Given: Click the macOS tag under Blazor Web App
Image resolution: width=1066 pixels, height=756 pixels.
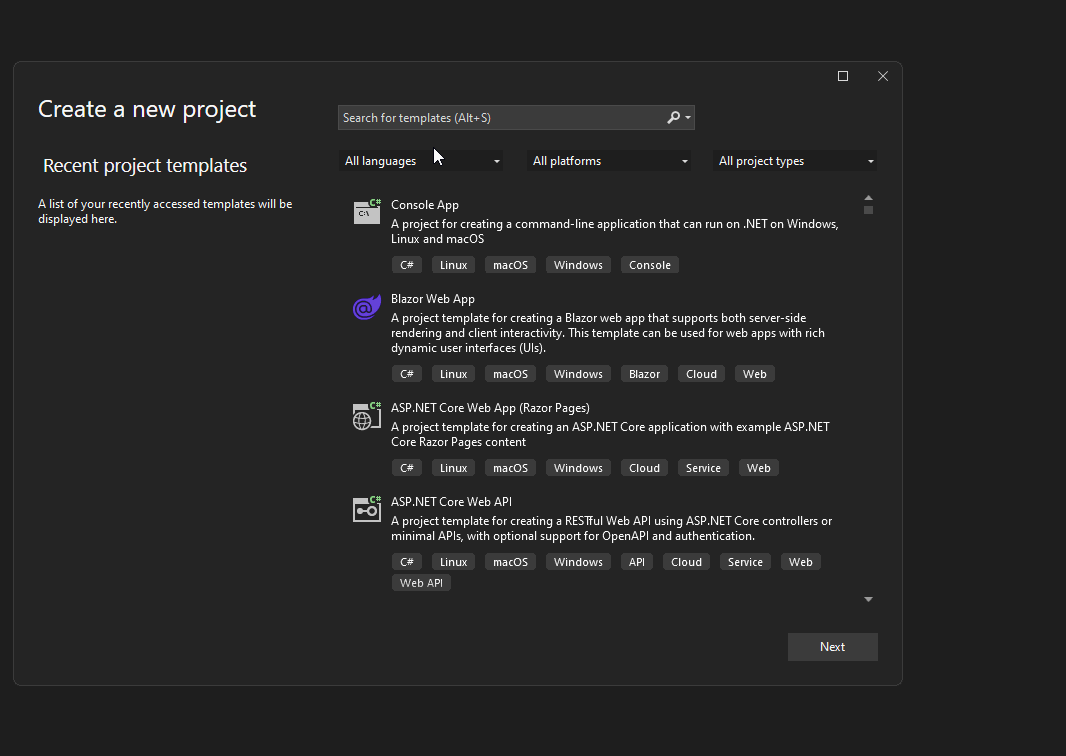Looking at the screenshot, I should [x=510, y=373].
